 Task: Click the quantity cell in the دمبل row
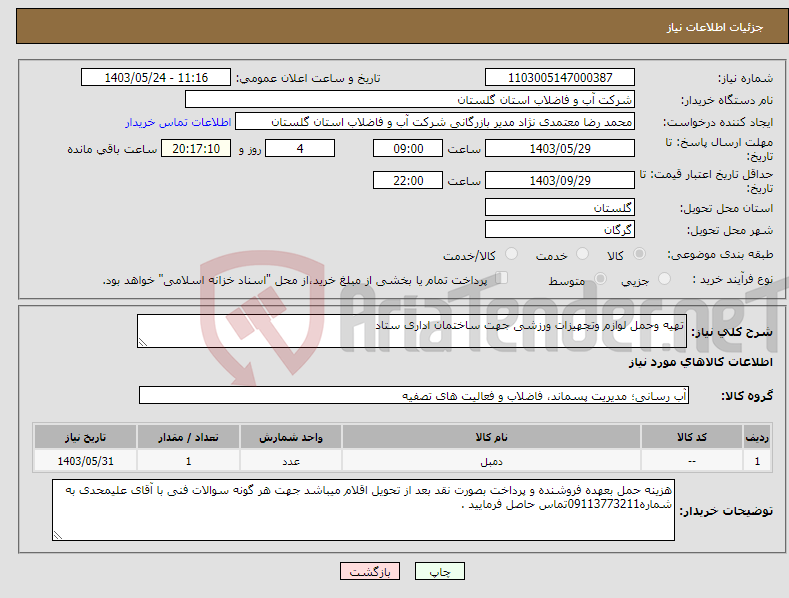(188, 461)
